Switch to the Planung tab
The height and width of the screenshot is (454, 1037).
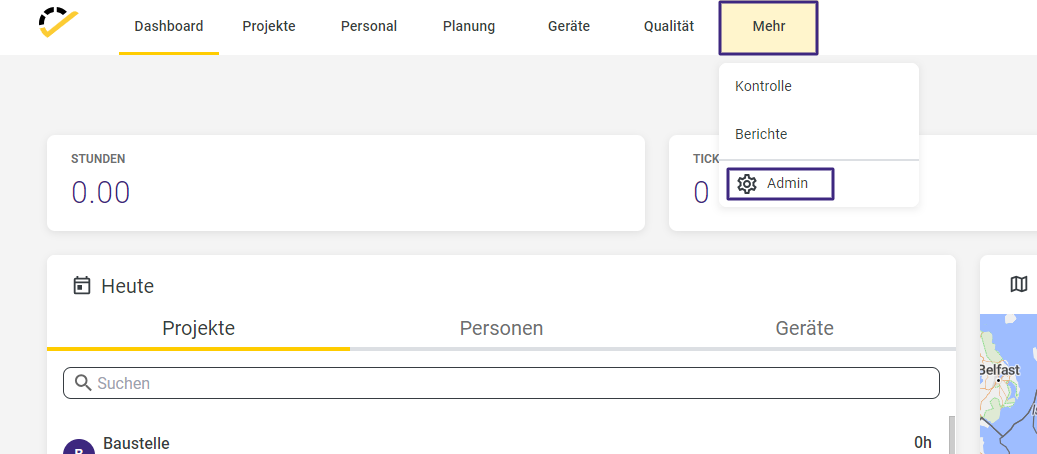[469, 27]
